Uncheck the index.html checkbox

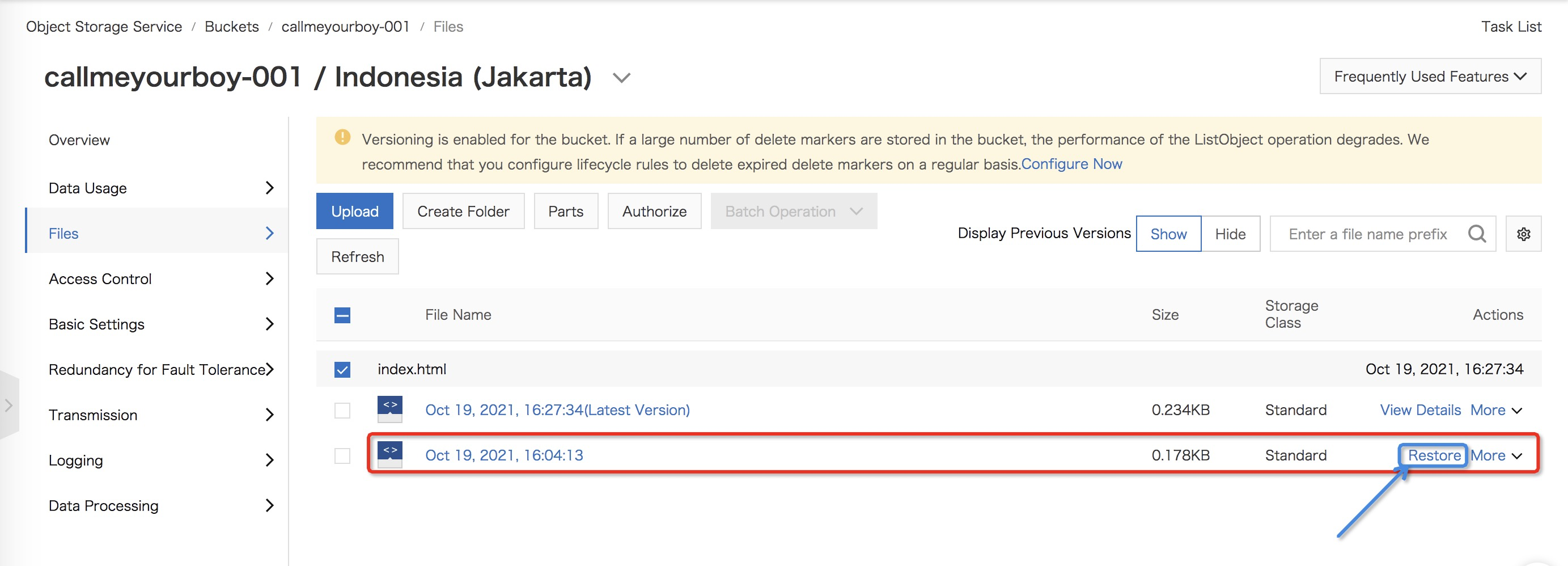(x=342, y=369)
